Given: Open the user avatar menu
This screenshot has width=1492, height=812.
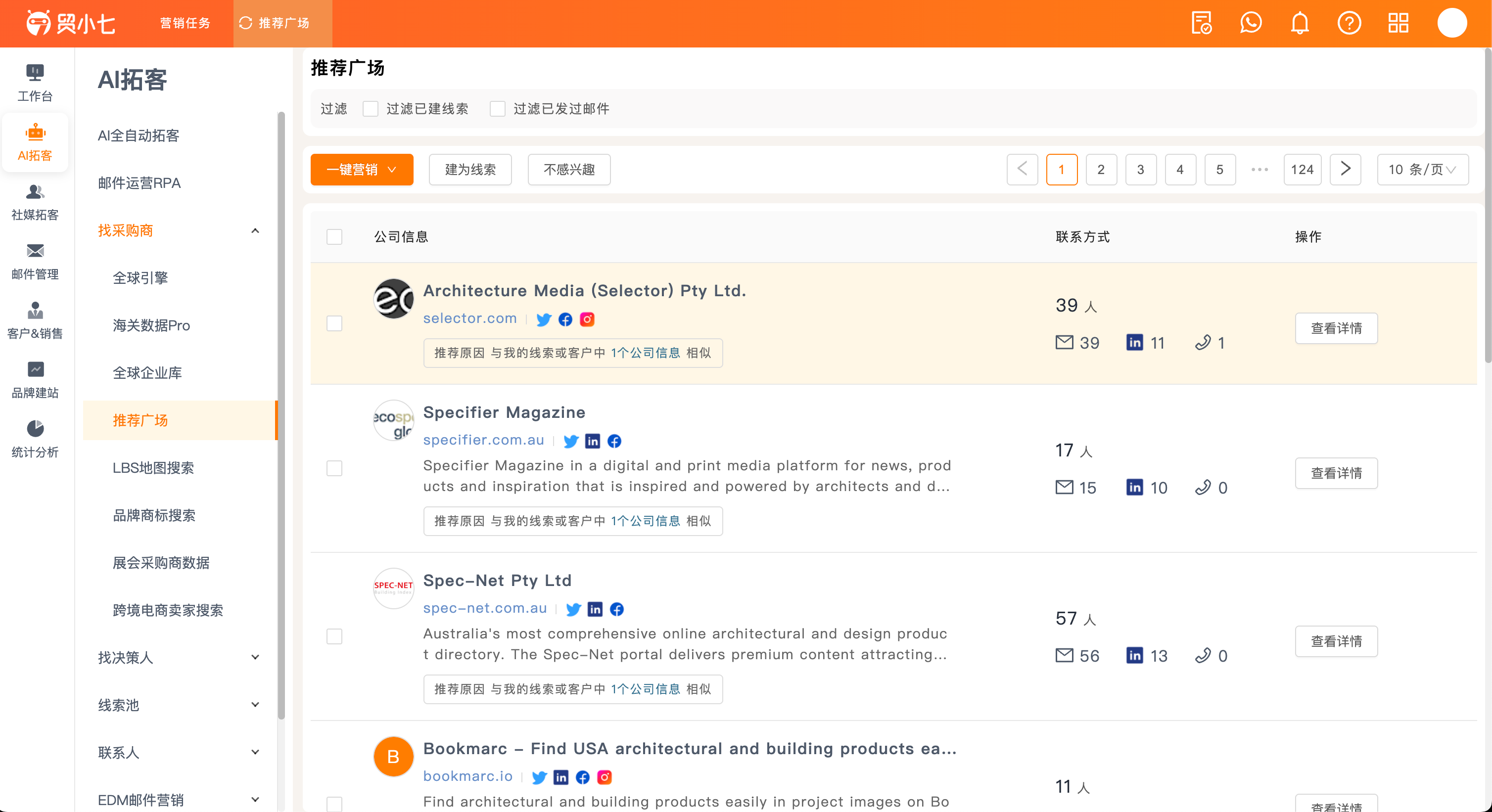Looking at the screenshot, I should pyautogui.click(x=1451, y=23).
